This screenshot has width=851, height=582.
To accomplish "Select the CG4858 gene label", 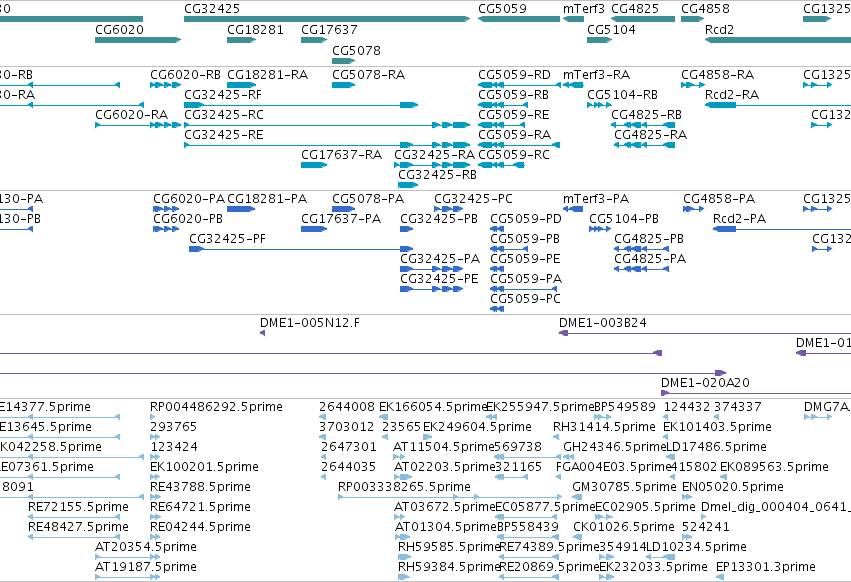I will click(705, 9).
